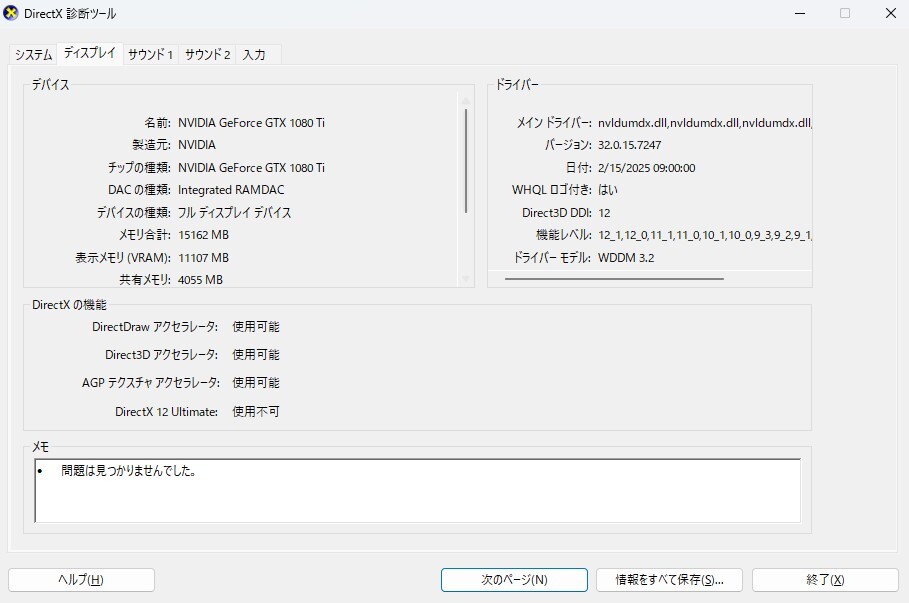This screenshot has height=603, width=909.
Task: Click the 次のページ(N) button
Action: tap(514, 579)
